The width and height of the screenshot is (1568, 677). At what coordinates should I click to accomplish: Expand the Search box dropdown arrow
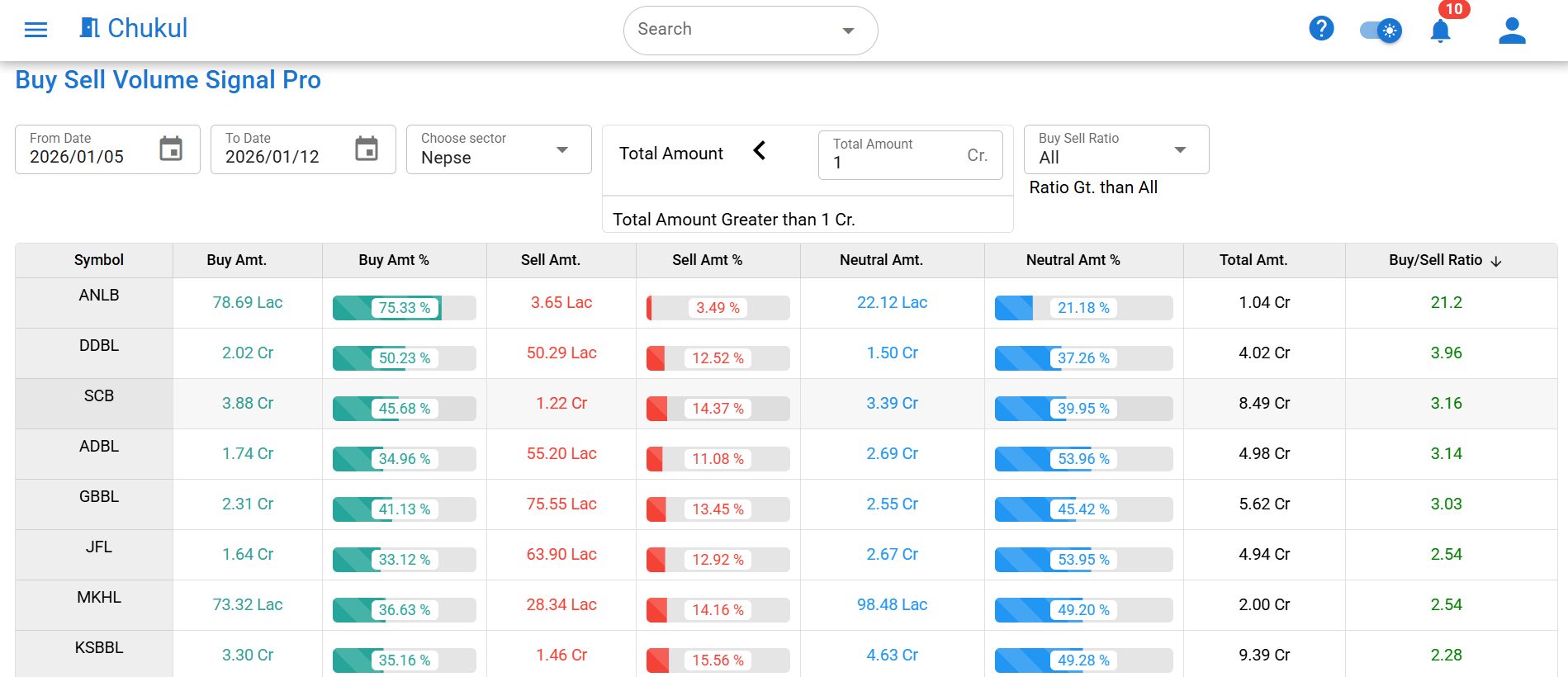coord(848,31)
